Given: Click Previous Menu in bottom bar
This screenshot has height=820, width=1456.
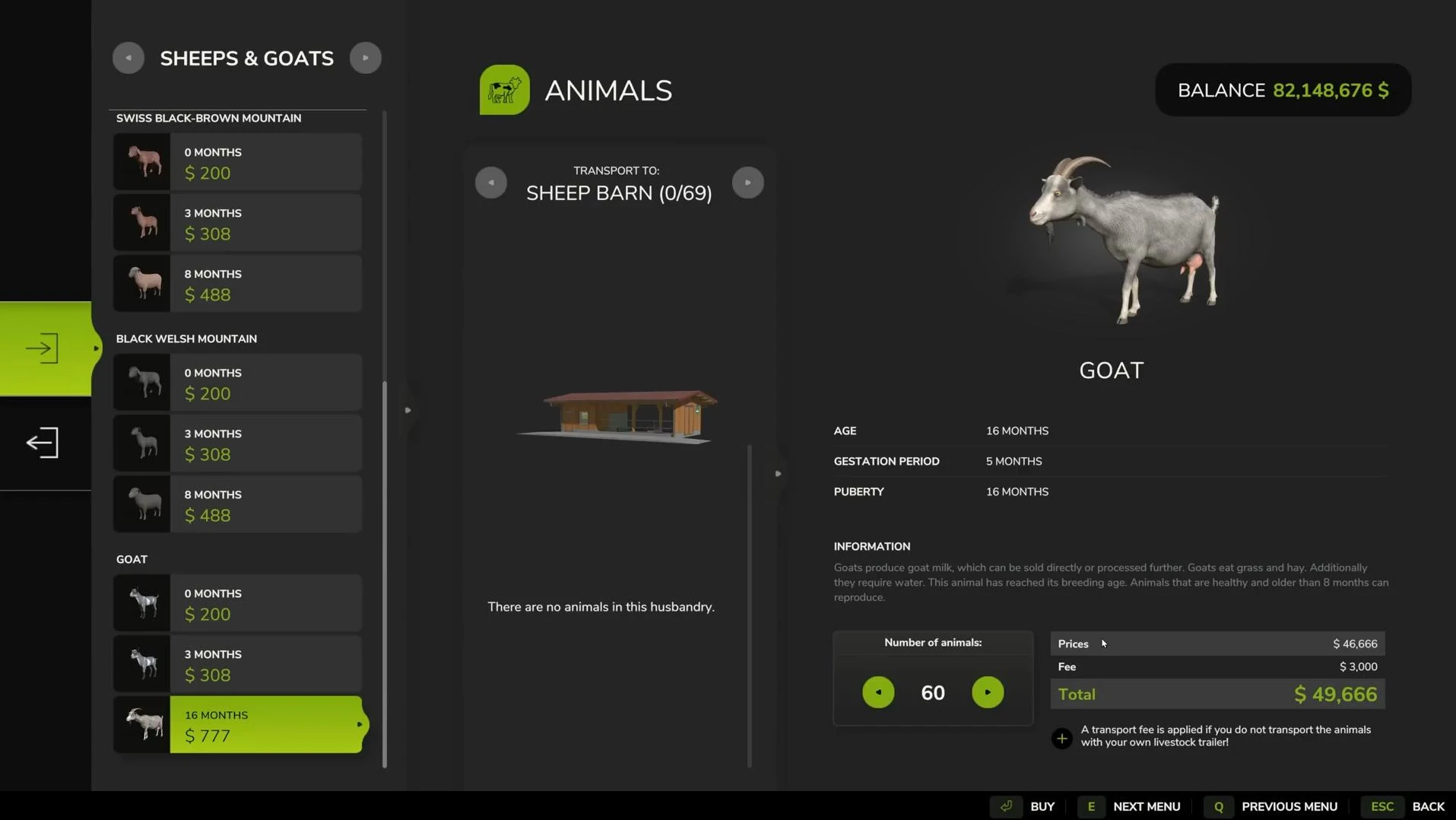Looking at the screenshot, I should (x=1289, y=806).
